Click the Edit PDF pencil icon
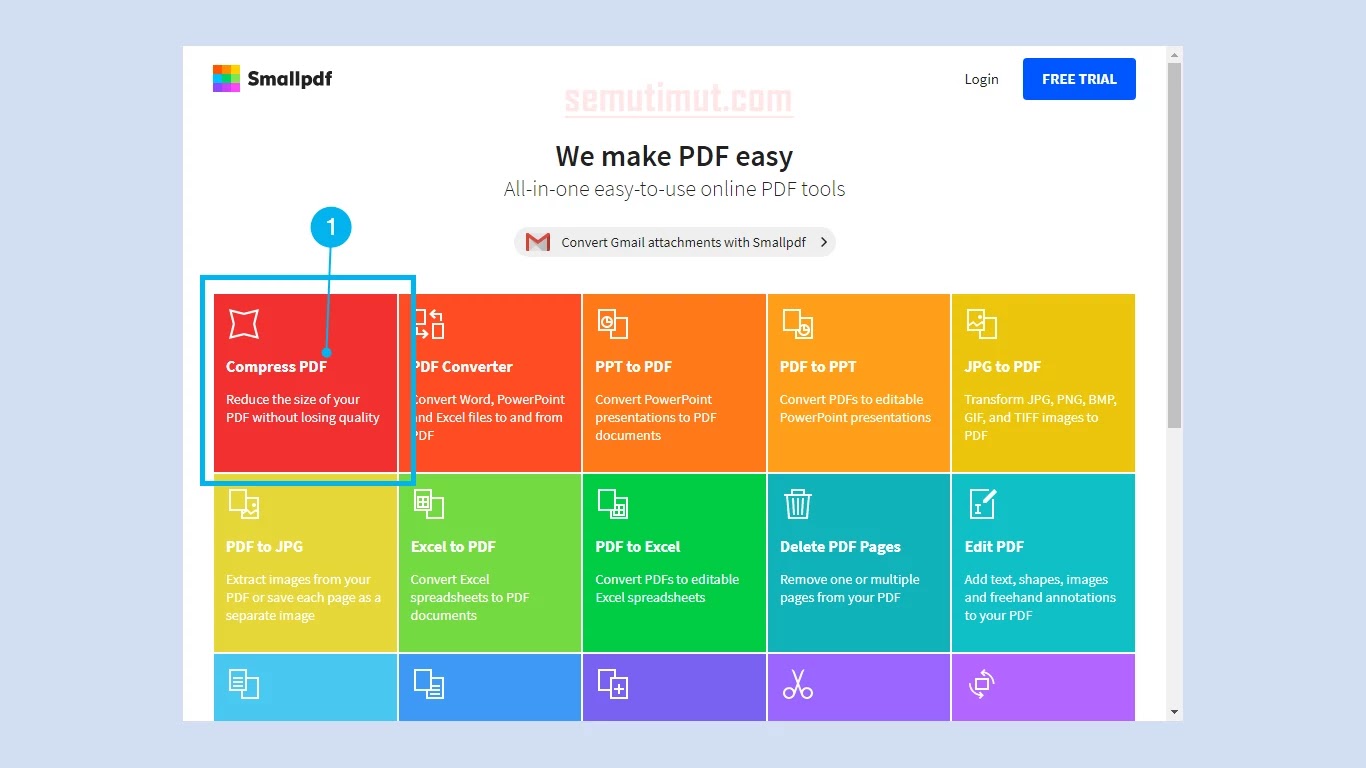Screen dimensions: 1366x768 (982, 503)
